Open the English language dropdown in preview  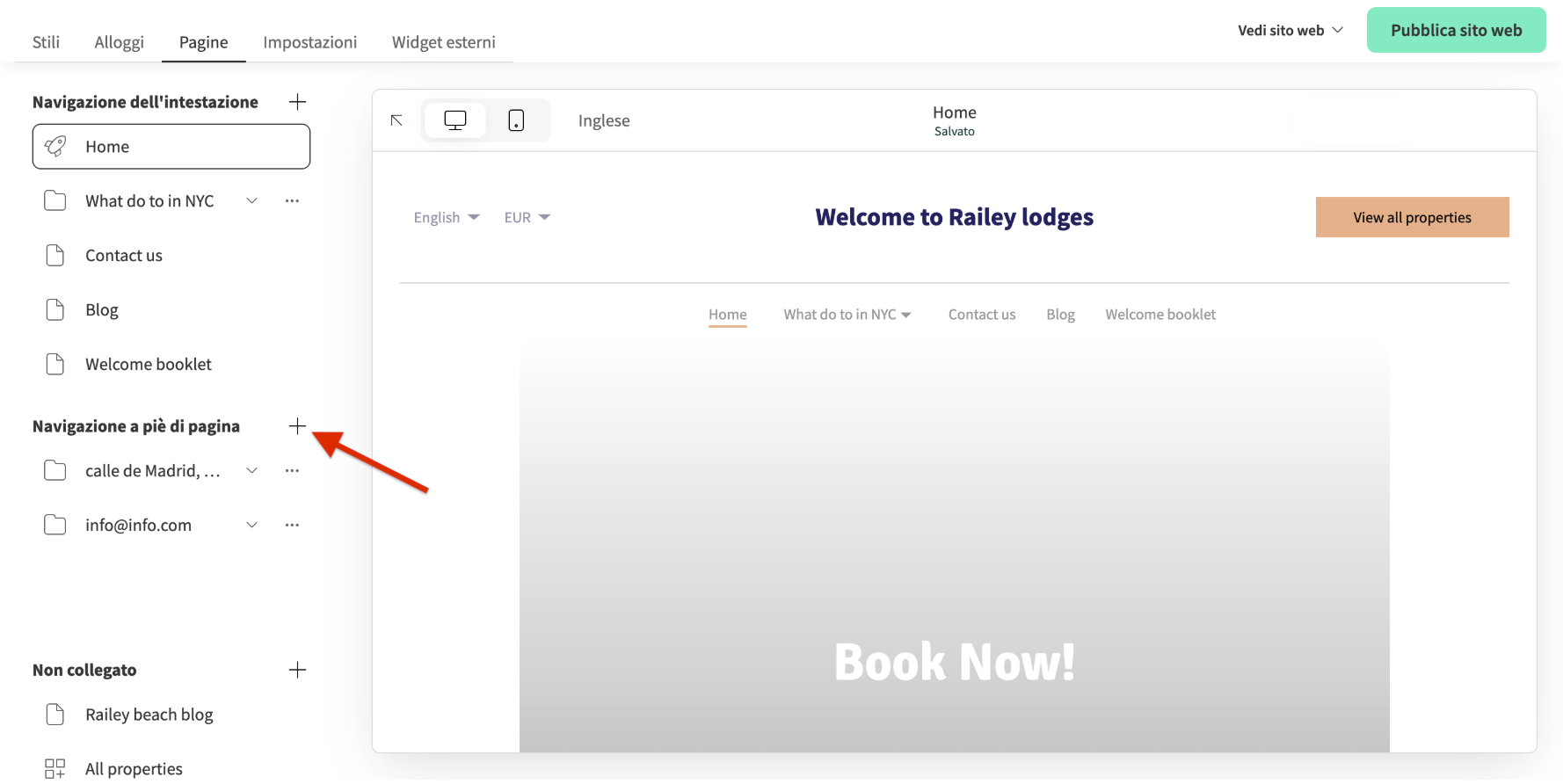click(446, 218)
